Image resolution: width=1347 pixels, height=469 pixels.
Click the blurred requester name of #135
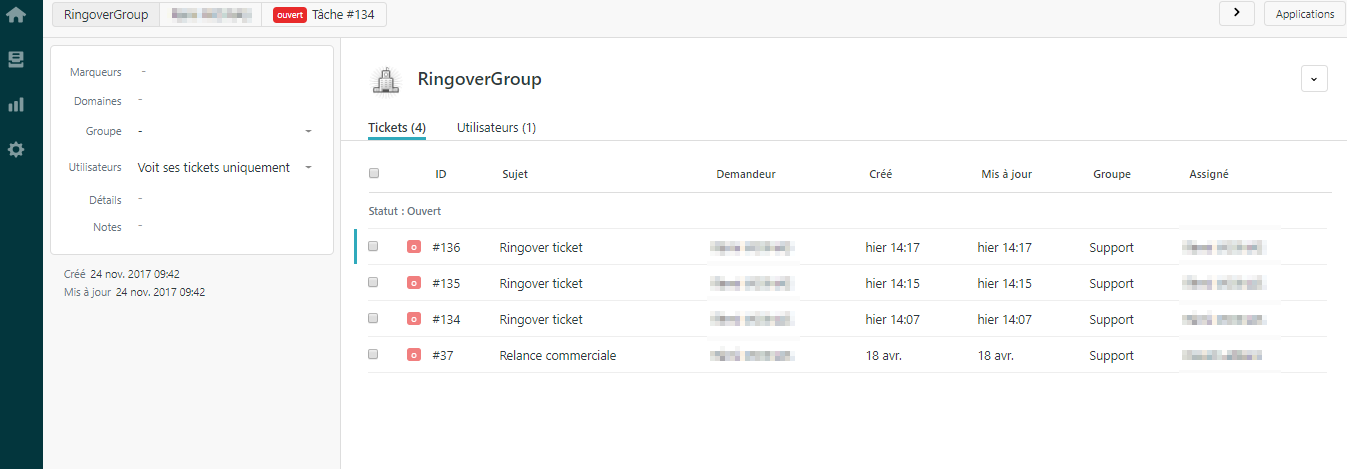pos(752,283)
